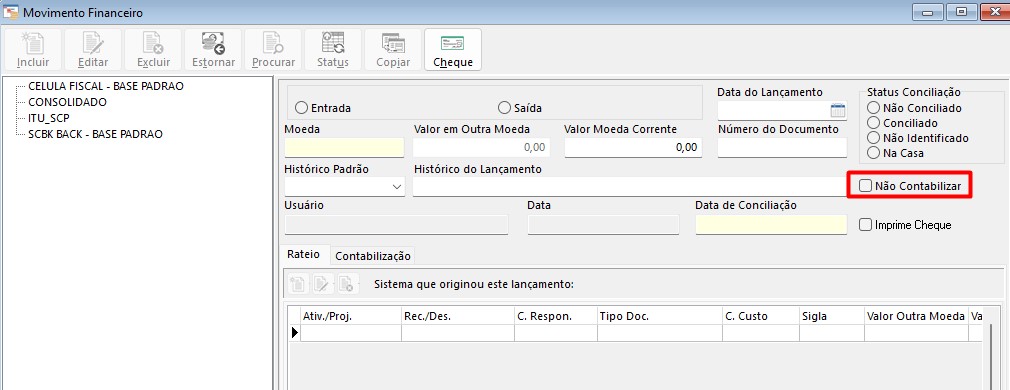Click the first row Ativ./Proj. cell

tap(350, 333)
